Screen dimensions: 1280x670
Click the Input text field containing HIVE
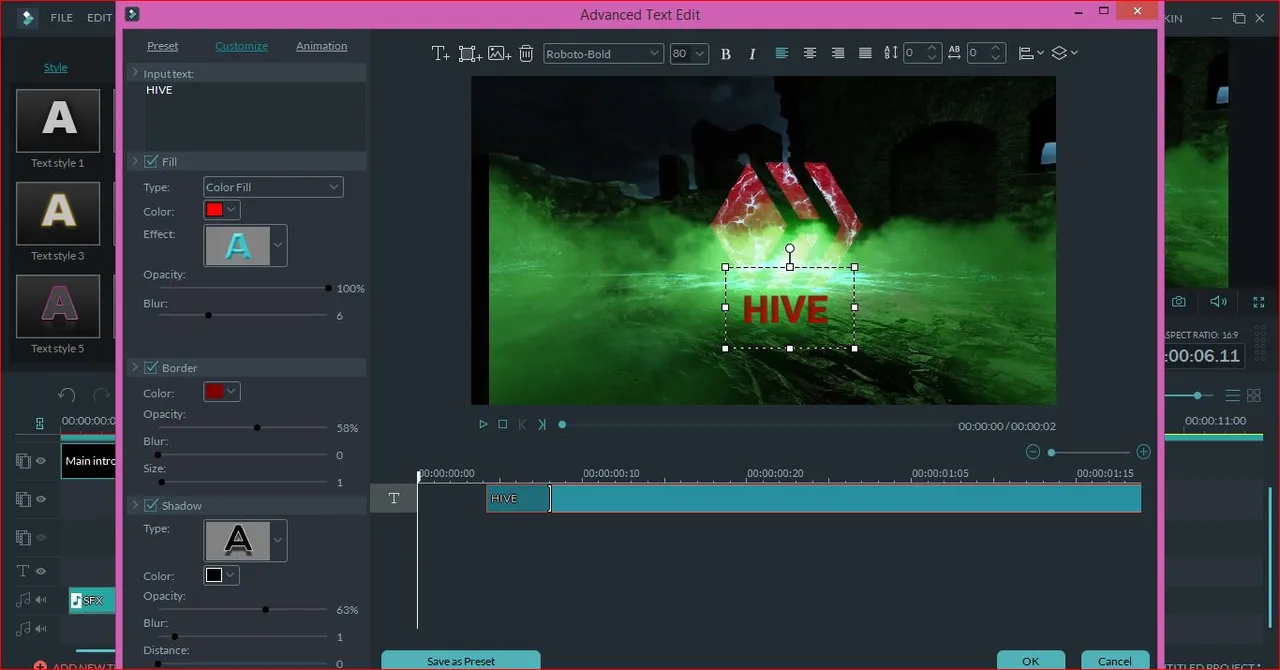tap(255, 115)
